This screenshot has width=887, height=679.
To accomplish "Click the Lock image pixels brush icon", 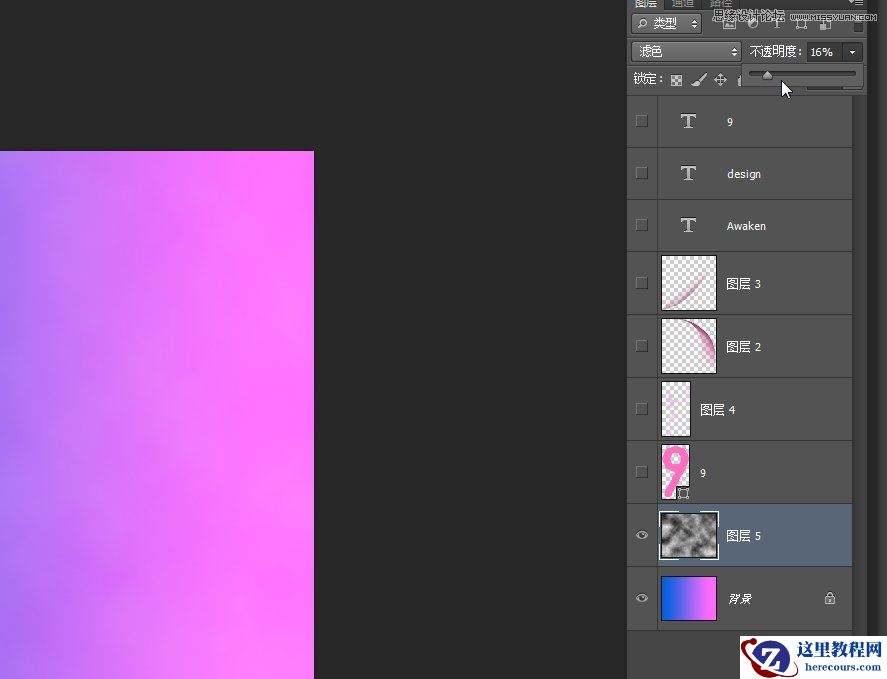I will [x=698, y=79].
